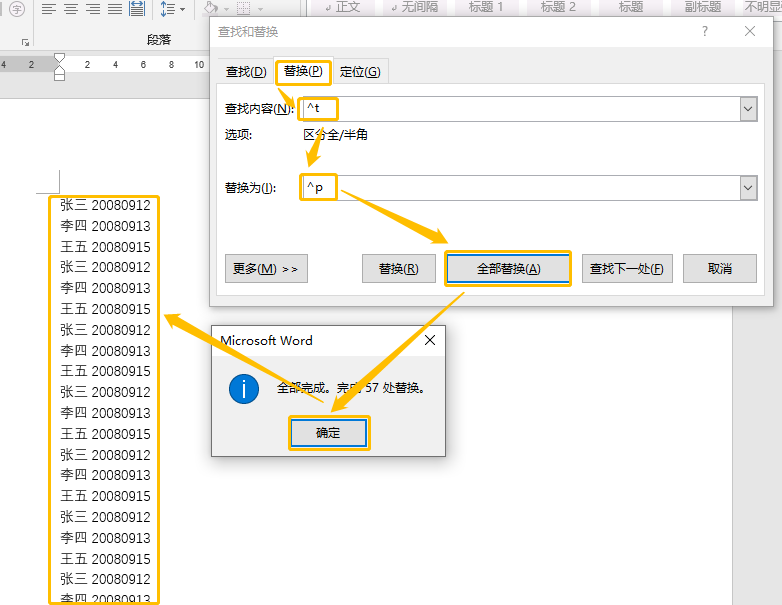The image size is (782, 605).
Task: Click the 区分全/半角 options text
Action: pos(335,135)
